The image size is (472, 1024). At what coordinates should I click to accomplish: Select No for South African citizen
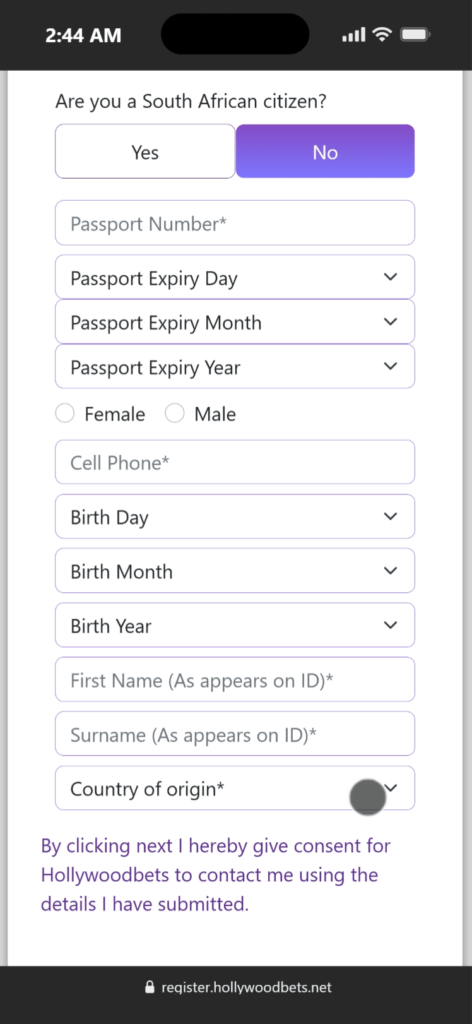(x=325, y=152)
